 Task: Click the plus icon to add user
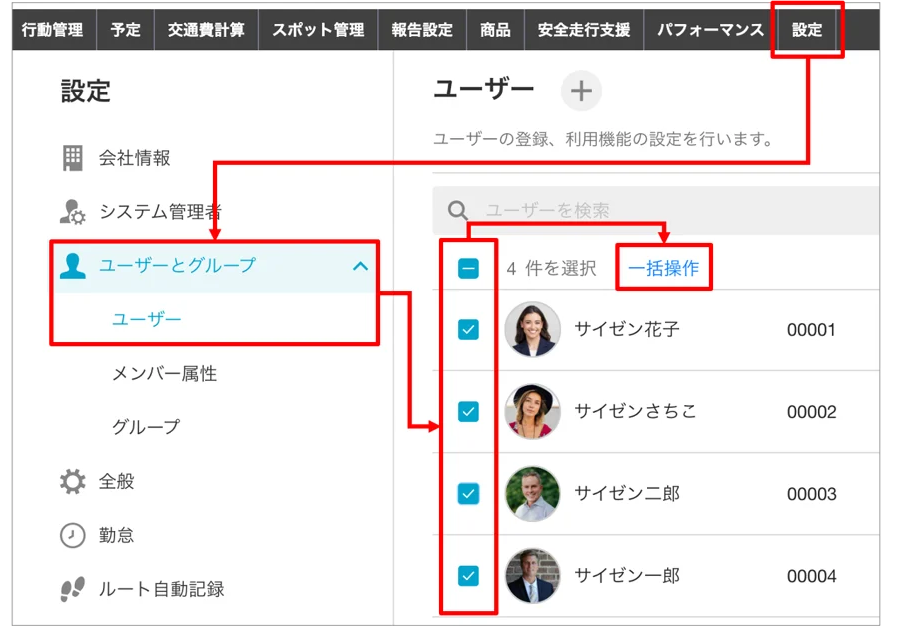[581, 91]
